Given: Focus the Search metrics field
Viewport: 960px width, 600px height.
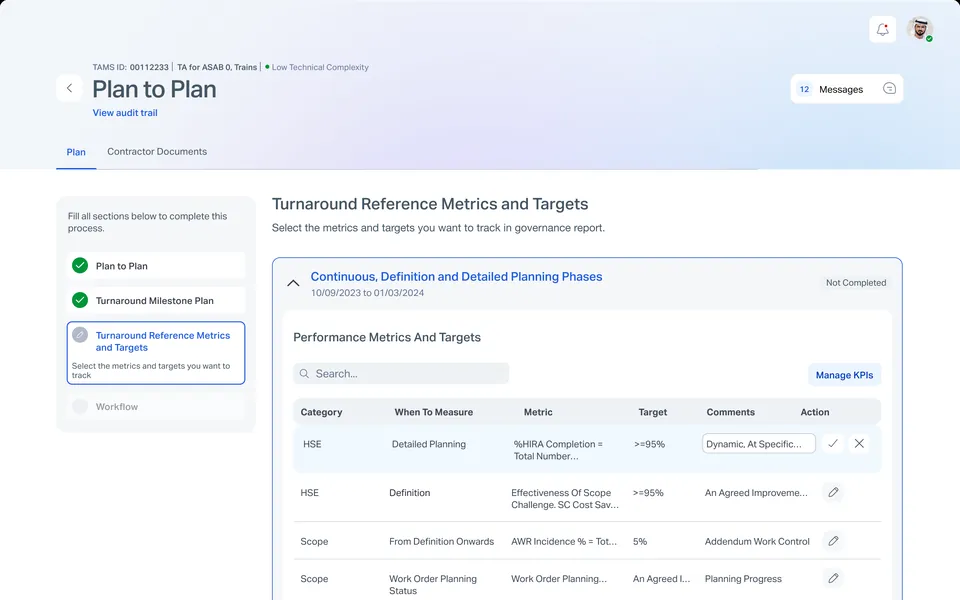Looking at the screenshot, I should (x=401, y=373).
